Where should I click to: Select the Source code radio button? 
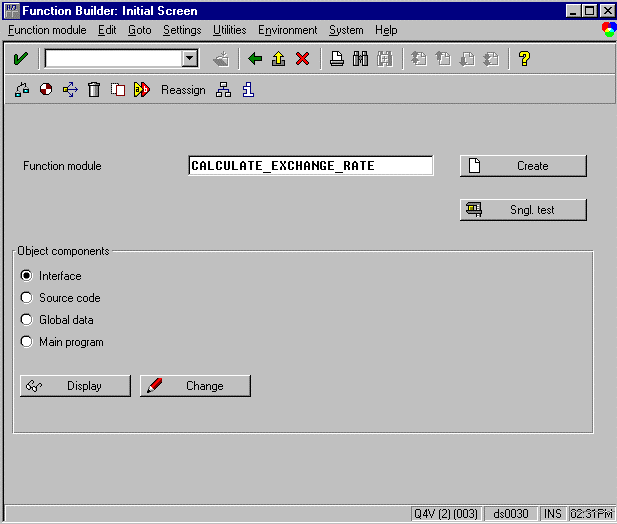point(27,298)
